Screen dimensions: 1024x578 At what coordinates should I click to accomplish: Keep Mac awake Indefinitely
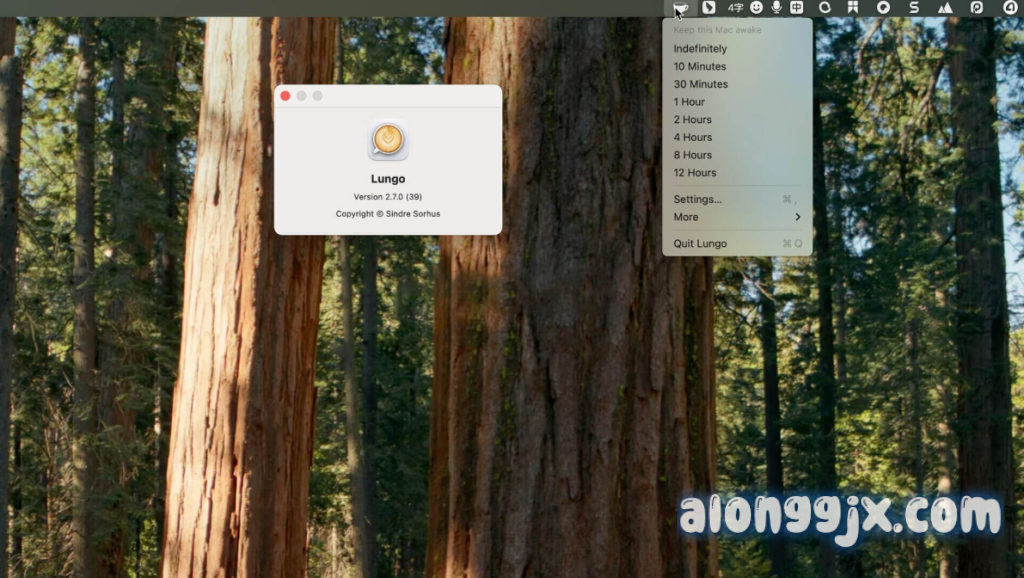(700, 49)
